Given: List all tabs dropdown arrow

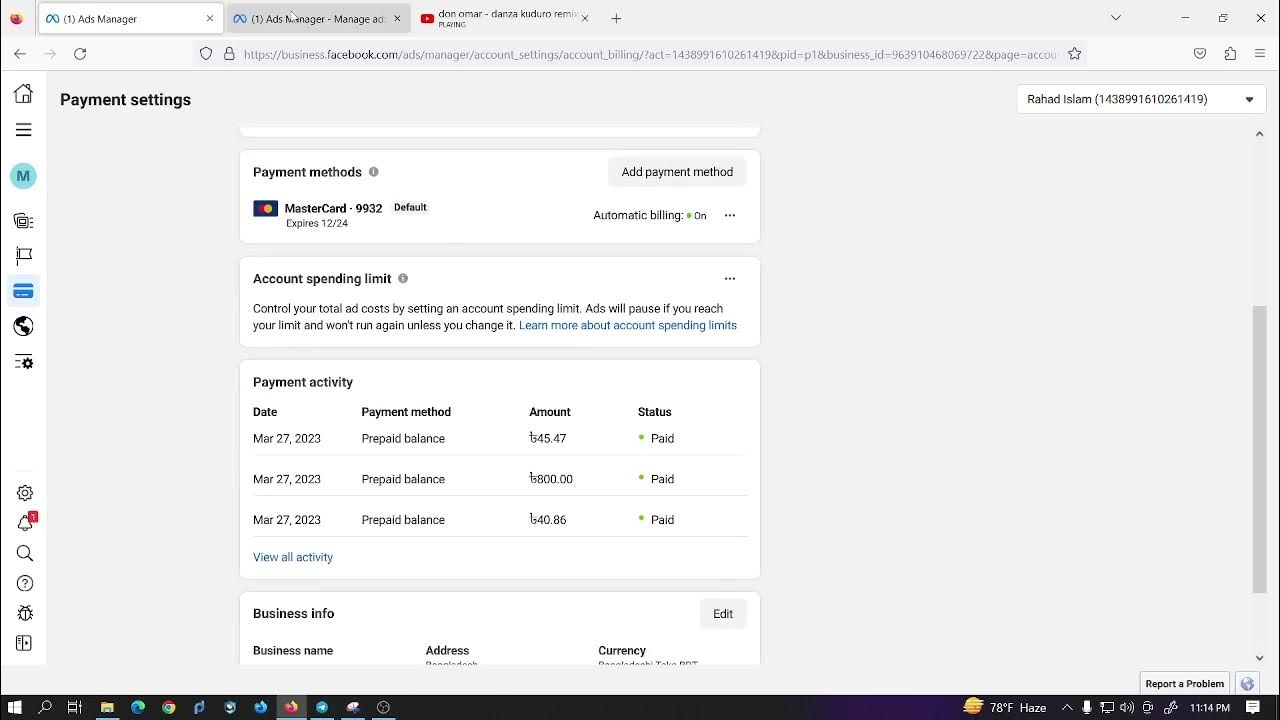Looking at the screenshot, I should [1116, 18].
